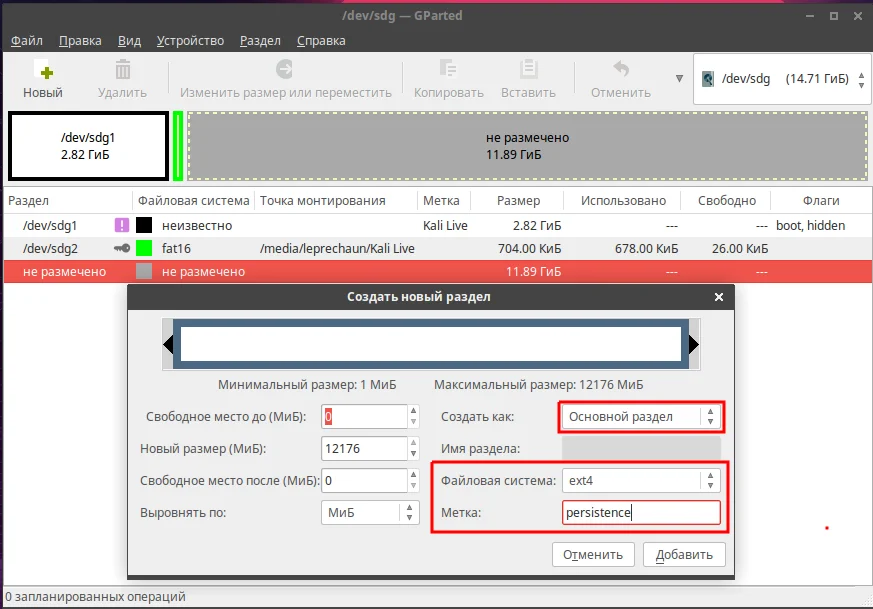Open the Раздел menu
Viewport: 873px width, 609px height.
tap(260, 41)
